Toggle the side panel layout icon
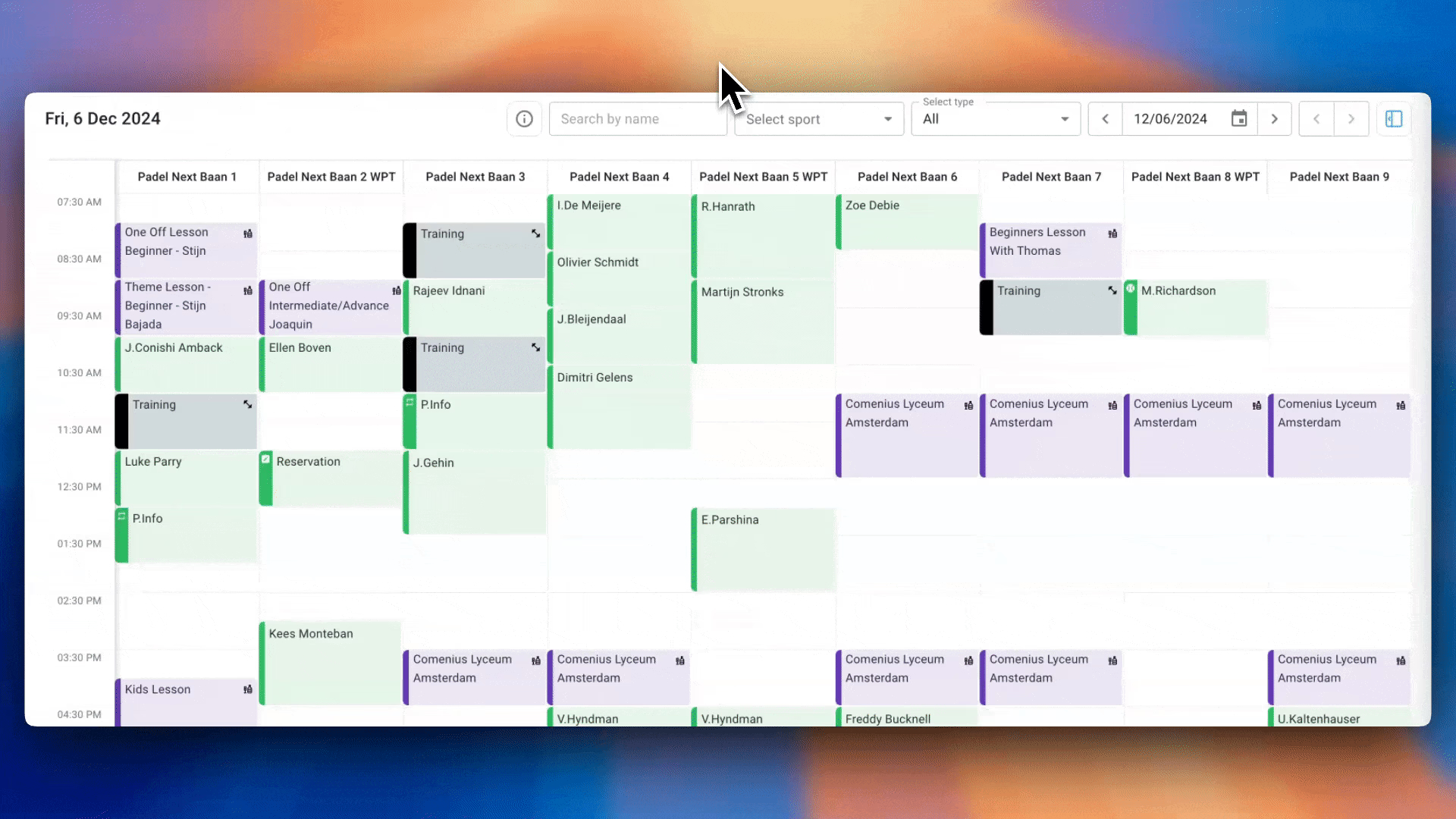This screenshot has width=1456, height=819. click(x=1394, y=119)
